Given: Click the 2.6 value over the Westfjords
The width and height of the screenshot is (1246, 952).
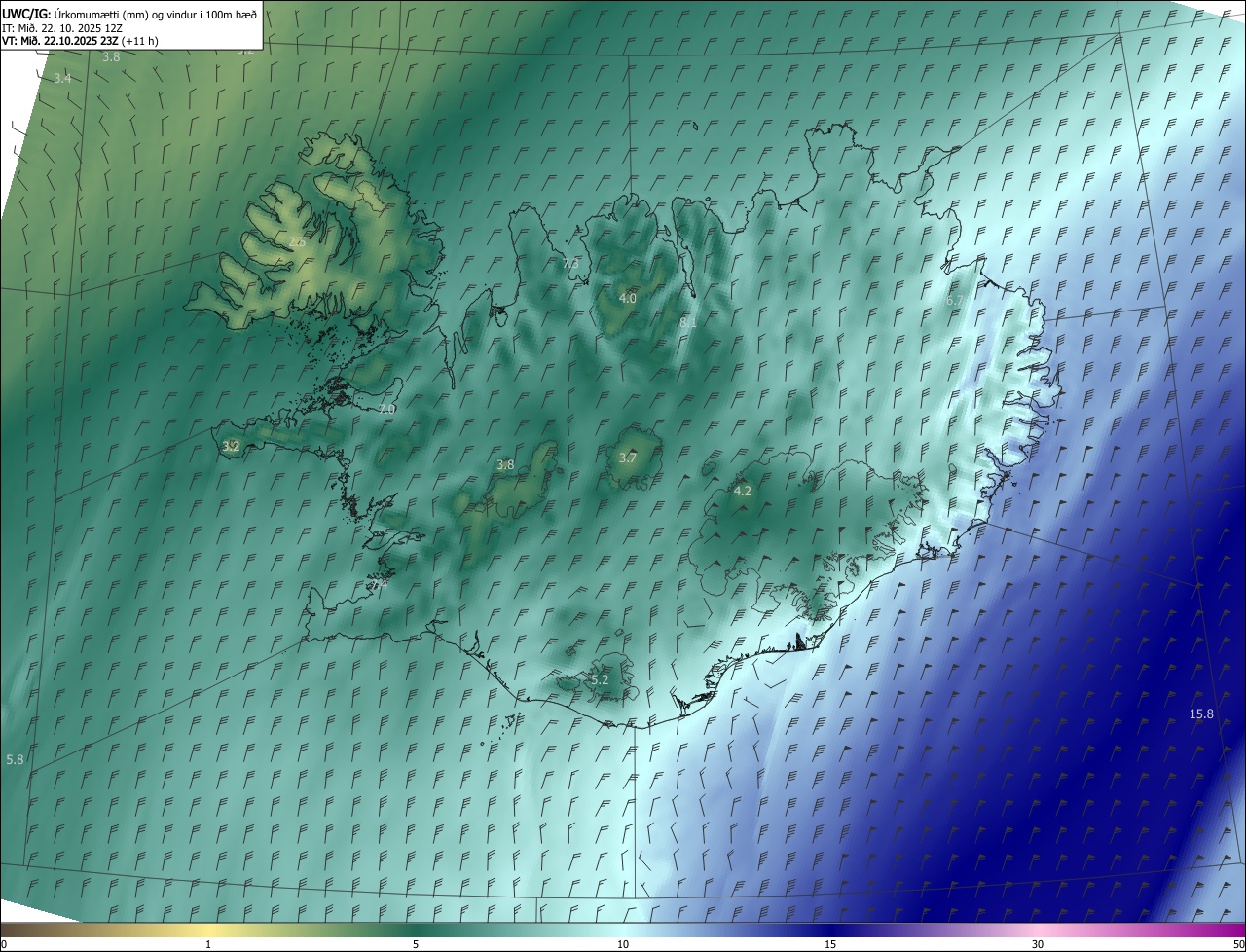Looking at the screenshot, I should point(297,242).
